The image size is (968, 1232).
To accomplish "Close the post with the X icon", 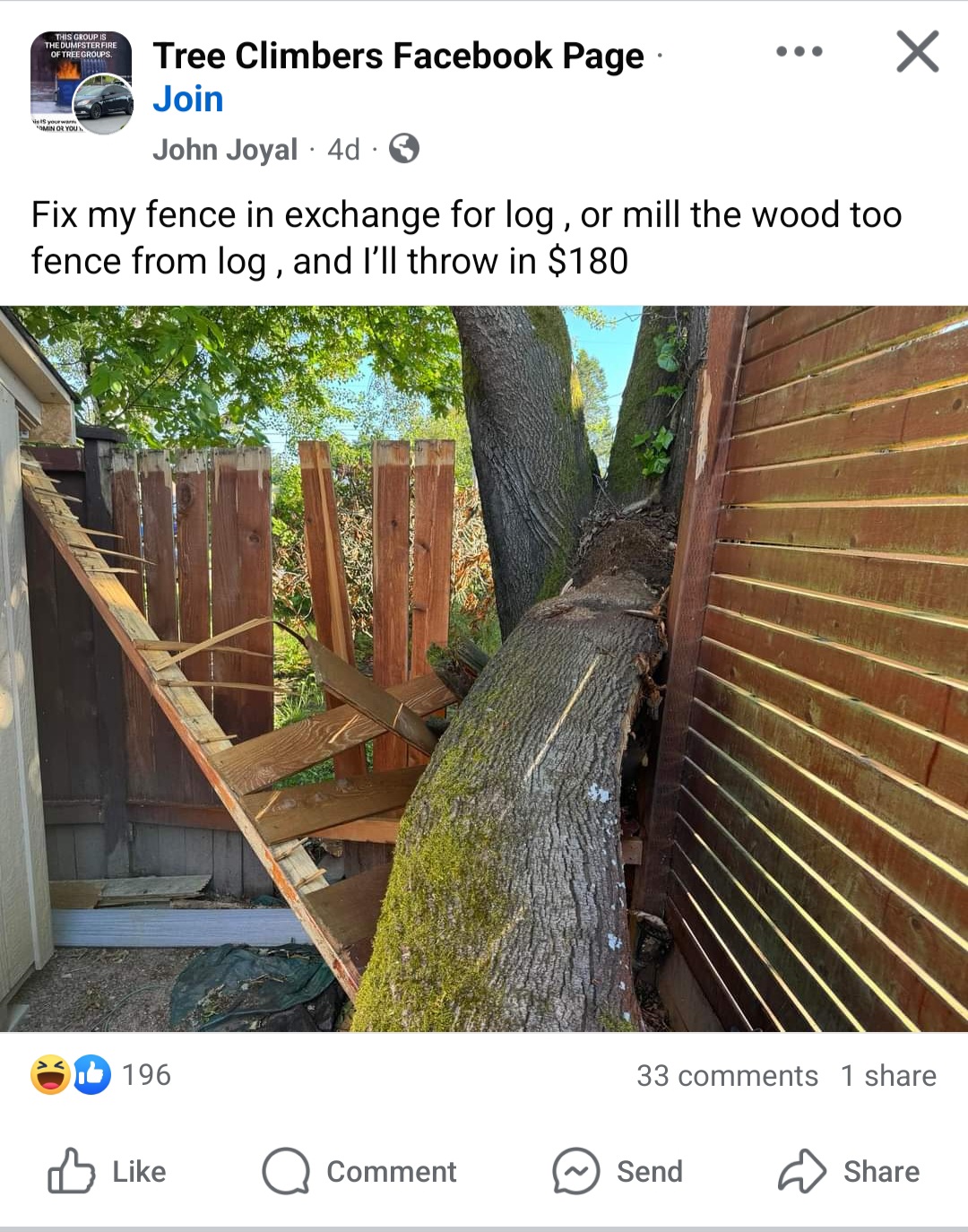I will point(918,51).
